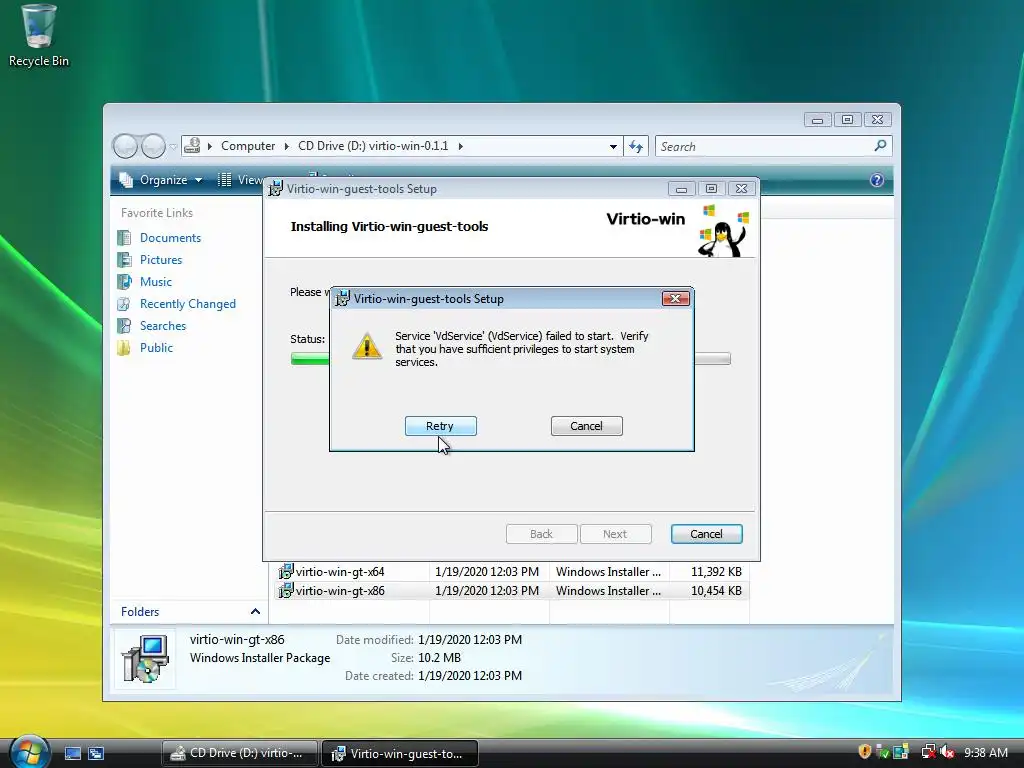The height and width of the screenshot is (768, 1024).
Task: Click the Documents folder icon in the sidebar
Action: (x=124, y=238)
